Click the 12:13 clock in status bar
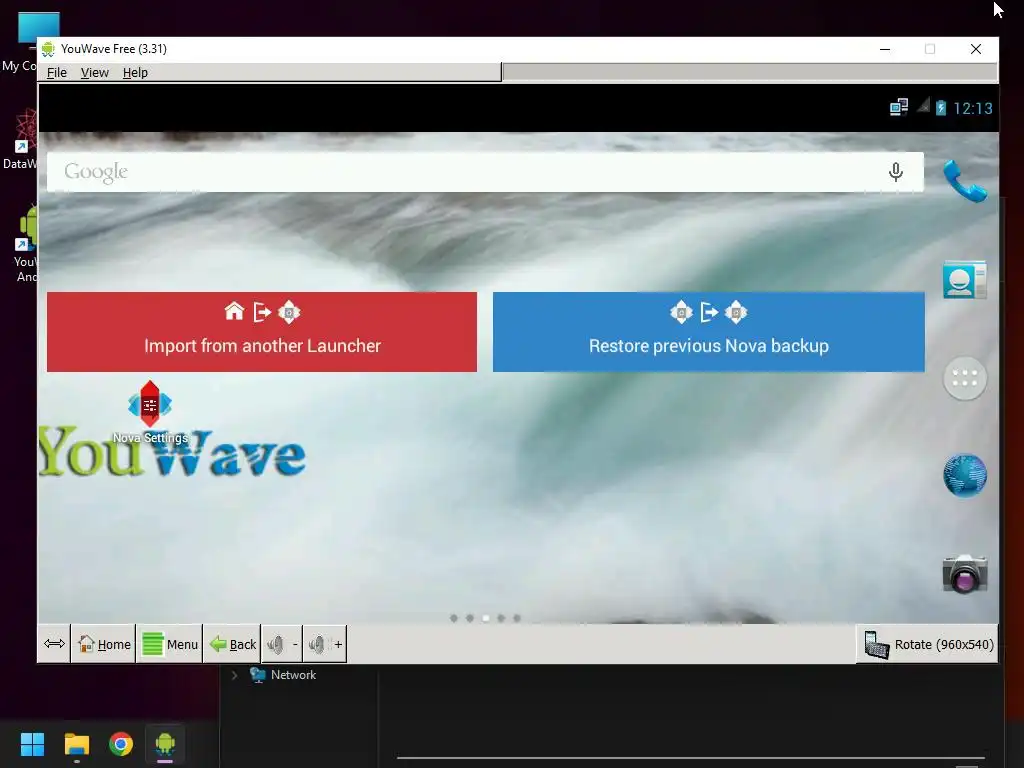This screenshot has height=768, width=1024. [972, 108]
